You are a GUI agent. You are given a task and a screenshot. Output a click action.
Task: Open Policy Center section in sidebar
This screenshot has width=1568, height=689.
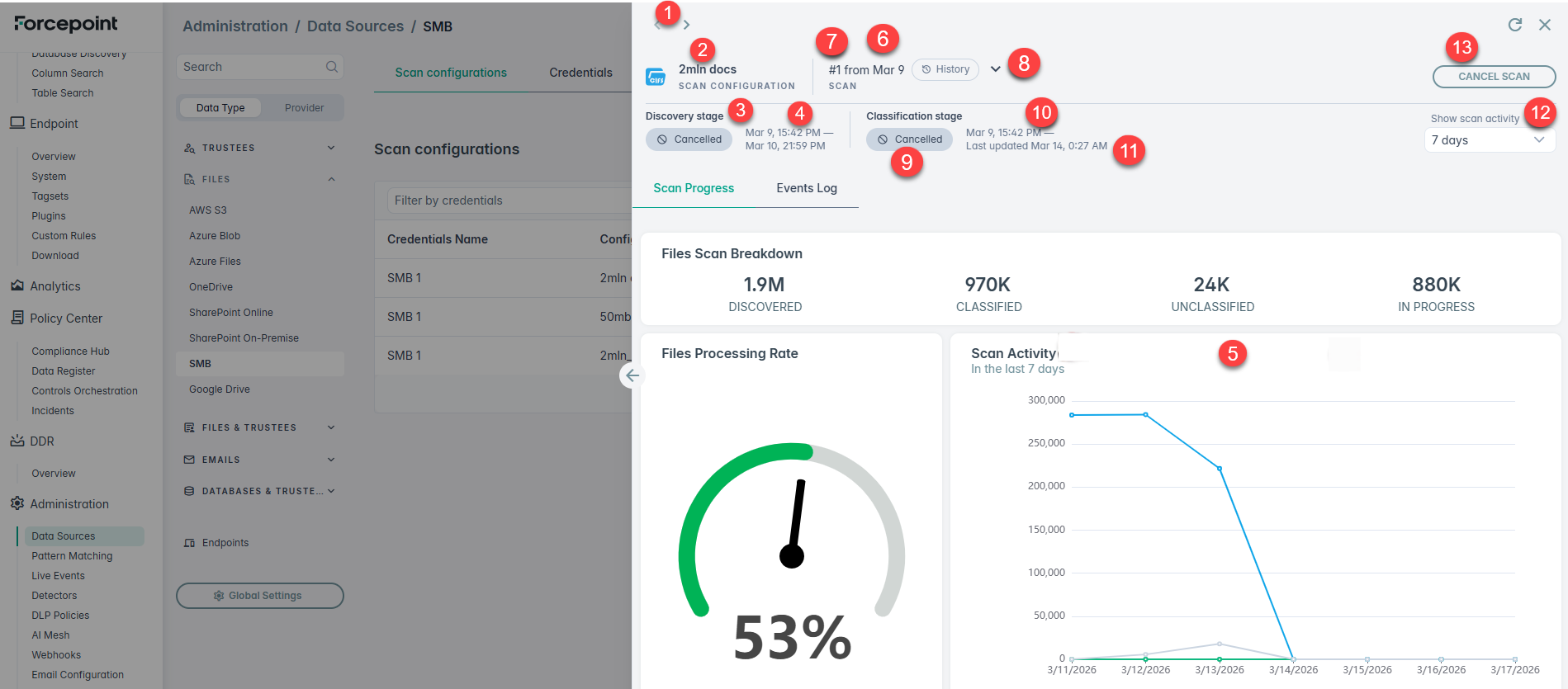click(66, 319)
